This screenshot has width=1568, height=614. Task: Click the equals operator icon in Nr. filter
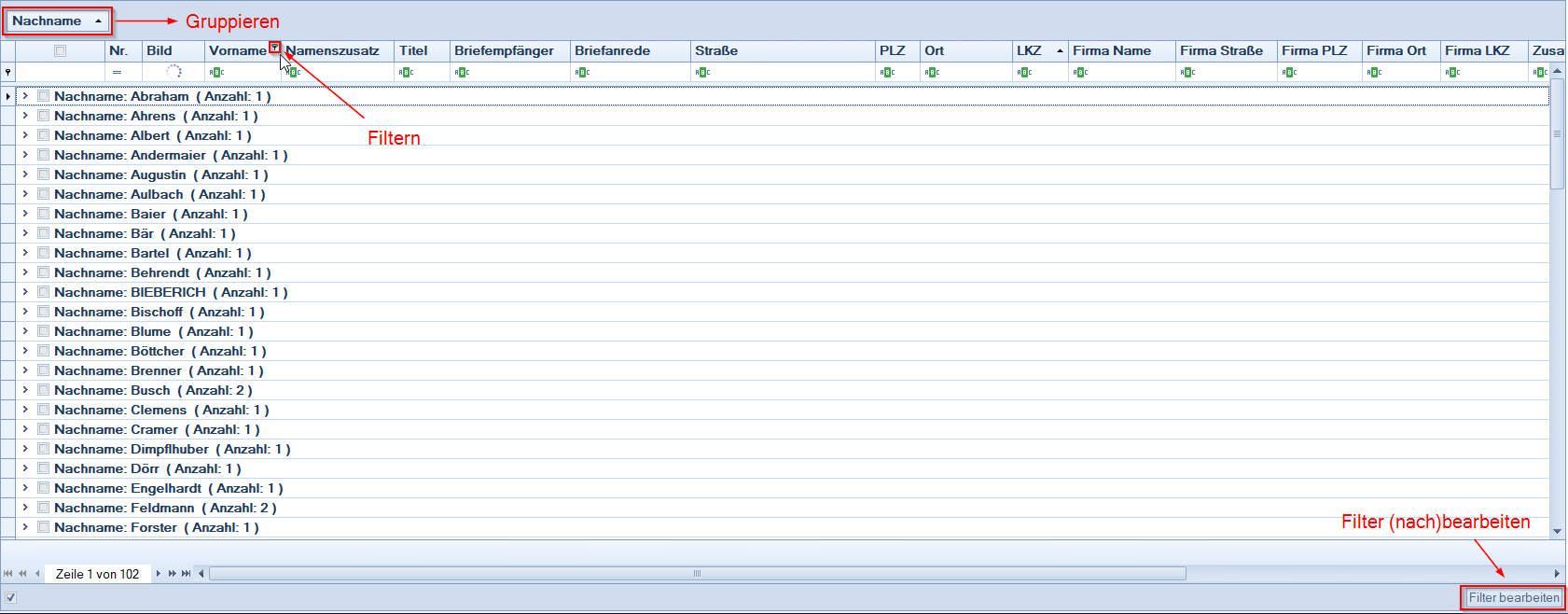[117, 72]
